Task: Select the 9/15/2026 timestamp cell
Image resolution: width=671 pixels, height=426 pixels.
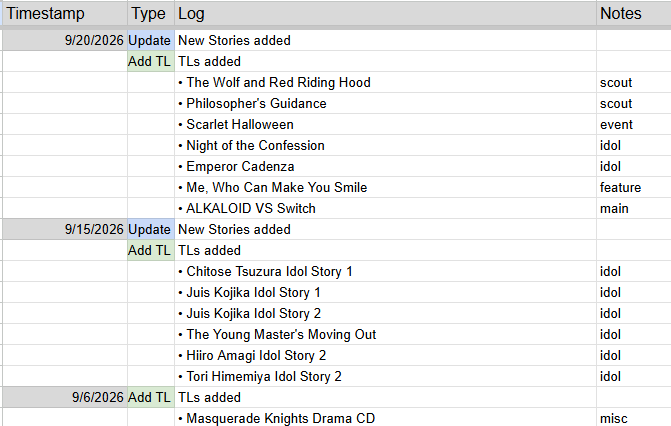Action: [65, 229]
